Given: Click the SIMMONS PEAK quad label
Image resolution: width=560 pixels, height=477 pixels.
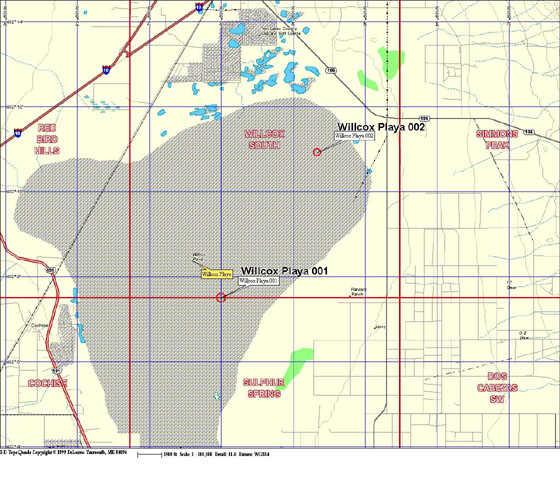Looking at the screenshot, I should 497,140.
